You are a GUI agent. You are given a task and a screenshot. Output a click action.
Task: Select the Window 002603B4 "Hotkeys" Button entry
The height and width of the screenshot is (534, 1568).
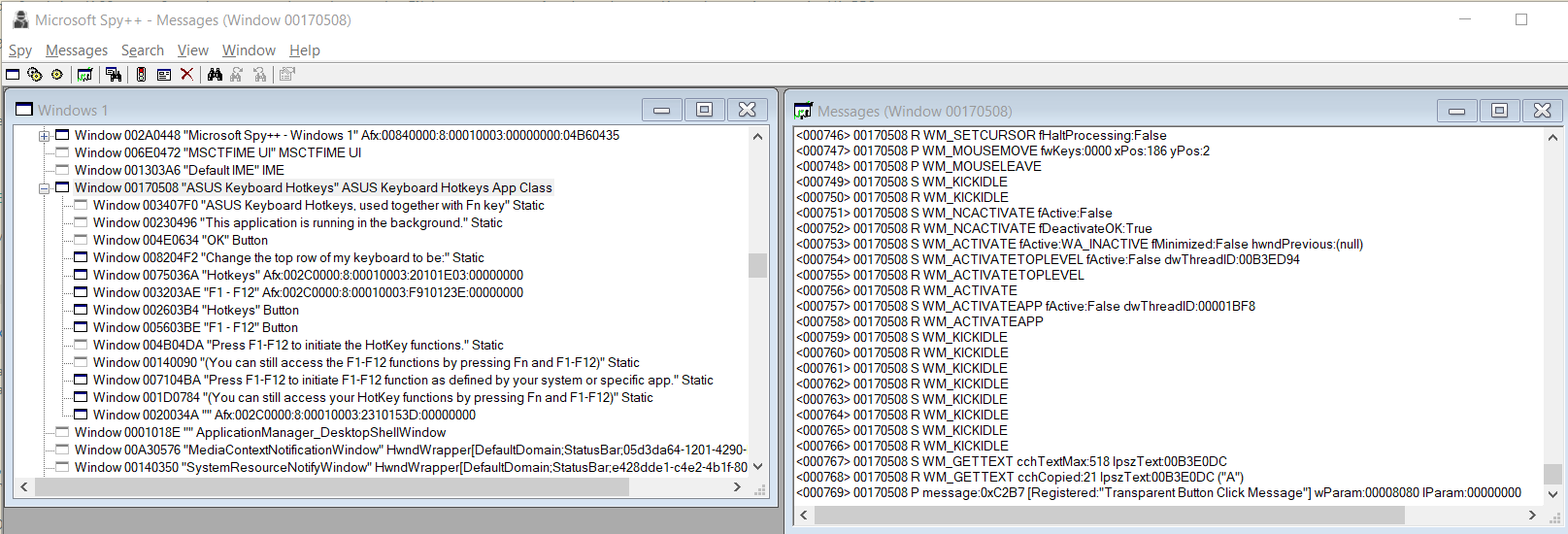pyautogui.click(x=195, y=311)
